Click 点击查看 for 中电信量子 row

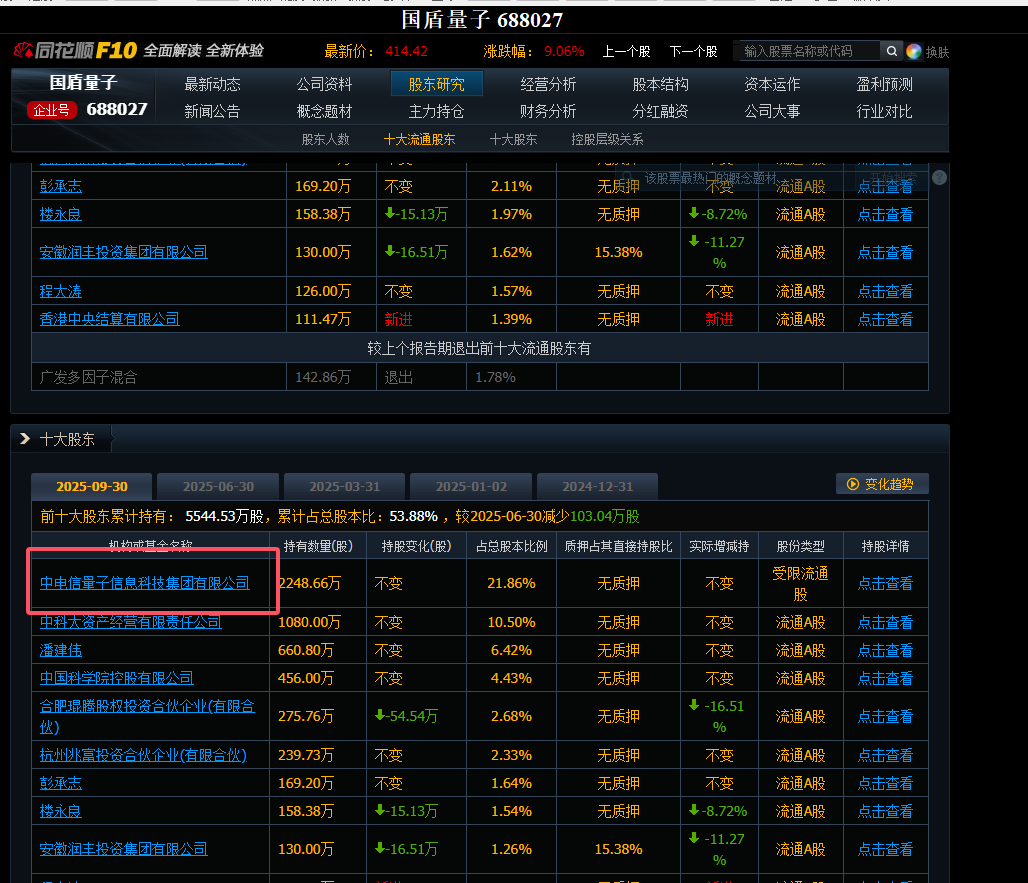[885, 583]
